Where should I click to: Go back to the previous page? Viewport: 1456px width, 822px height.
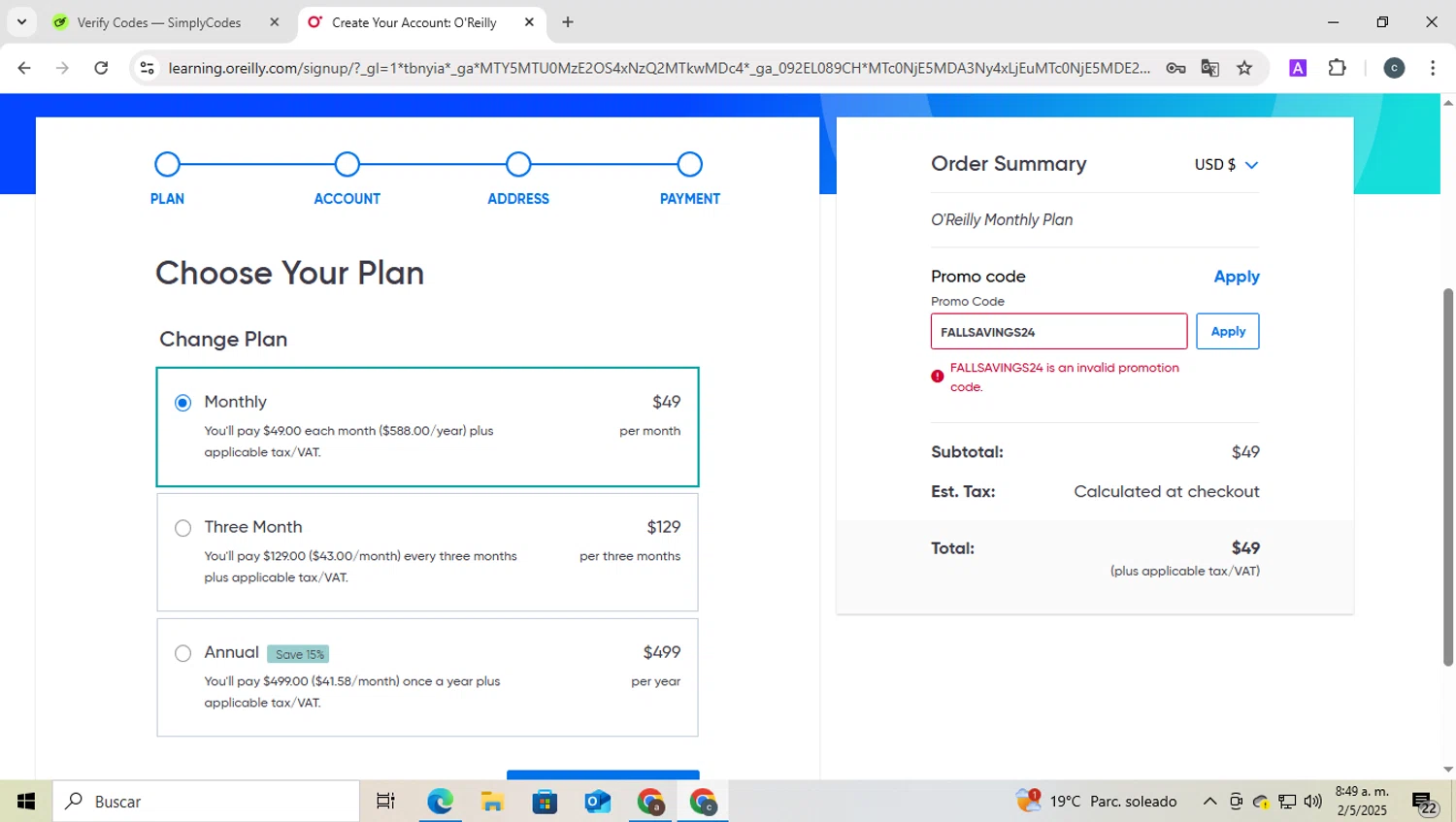(x=24, y=68)
